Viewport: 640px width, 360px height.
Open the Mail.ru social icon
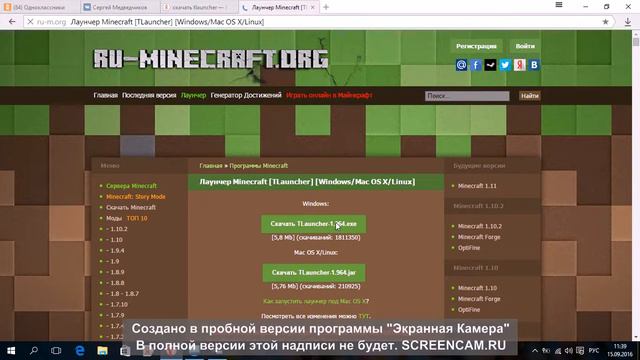pos(461,65)
